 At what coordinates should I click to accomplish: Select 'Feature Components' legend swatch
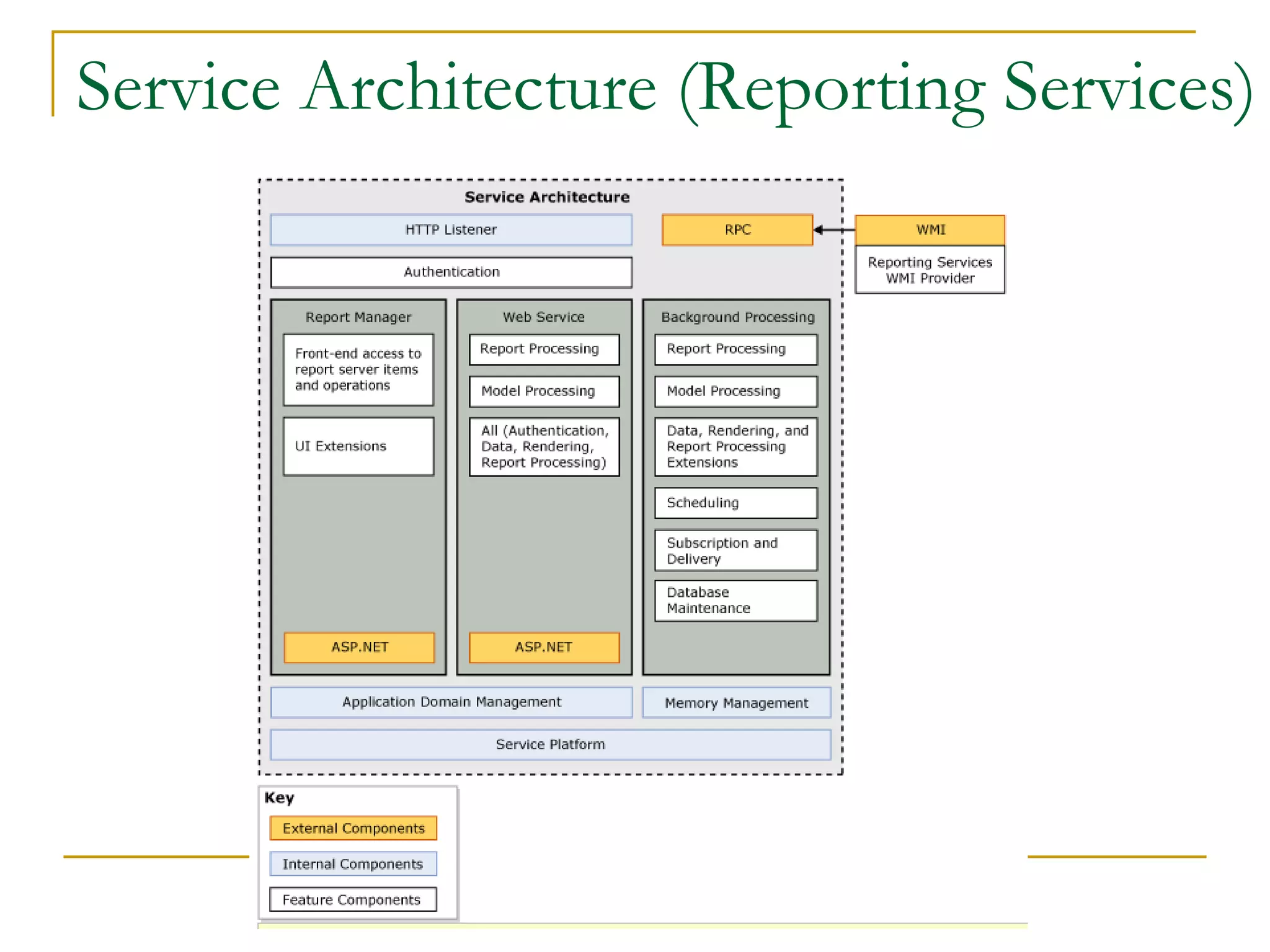tap(353, 900)
